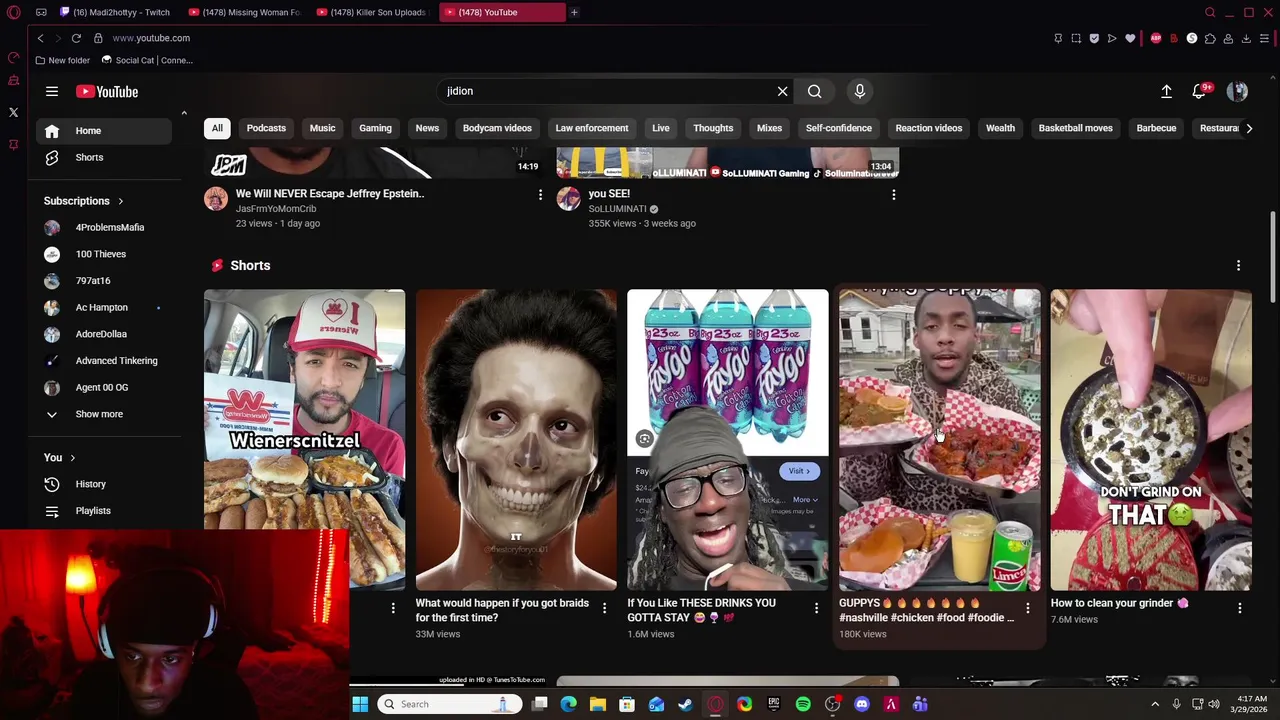The image size is (1280, 720).
Task: Open the snapshot capture icon in the address bar
Action: coord(1076,38)
